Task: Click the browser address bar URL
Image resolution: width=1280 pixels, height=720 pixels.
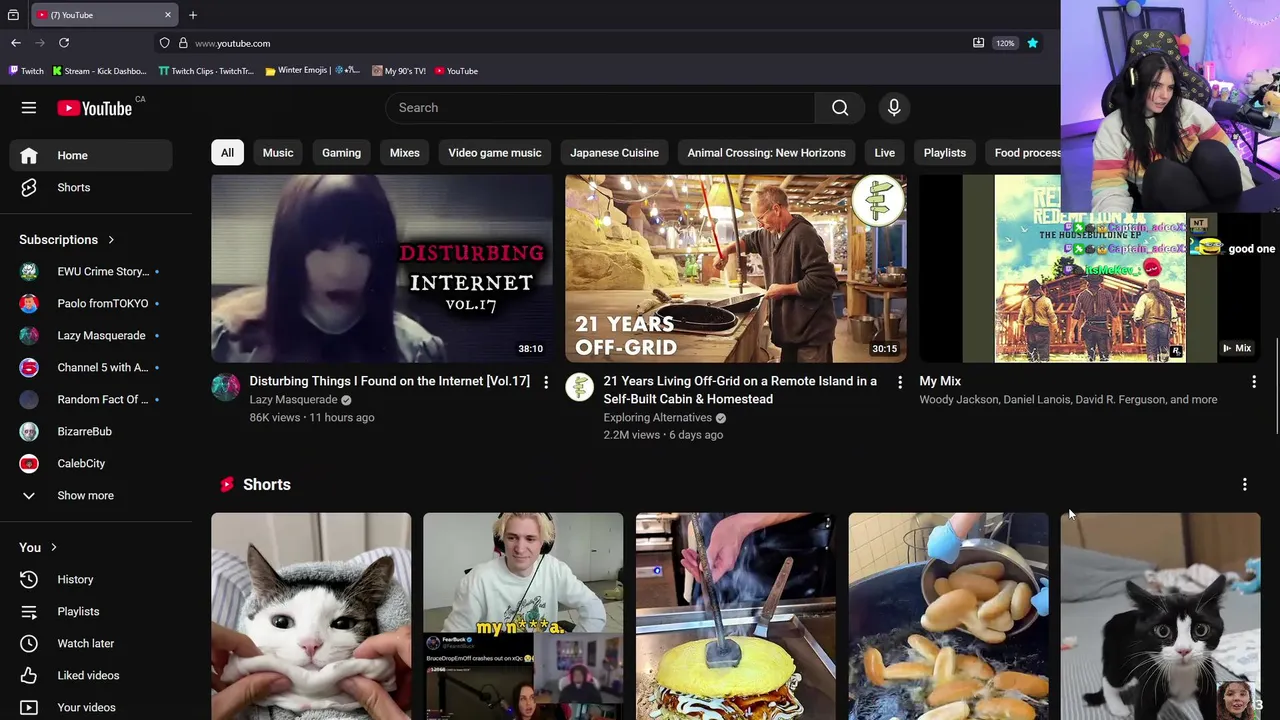Action: click(232, 43)
